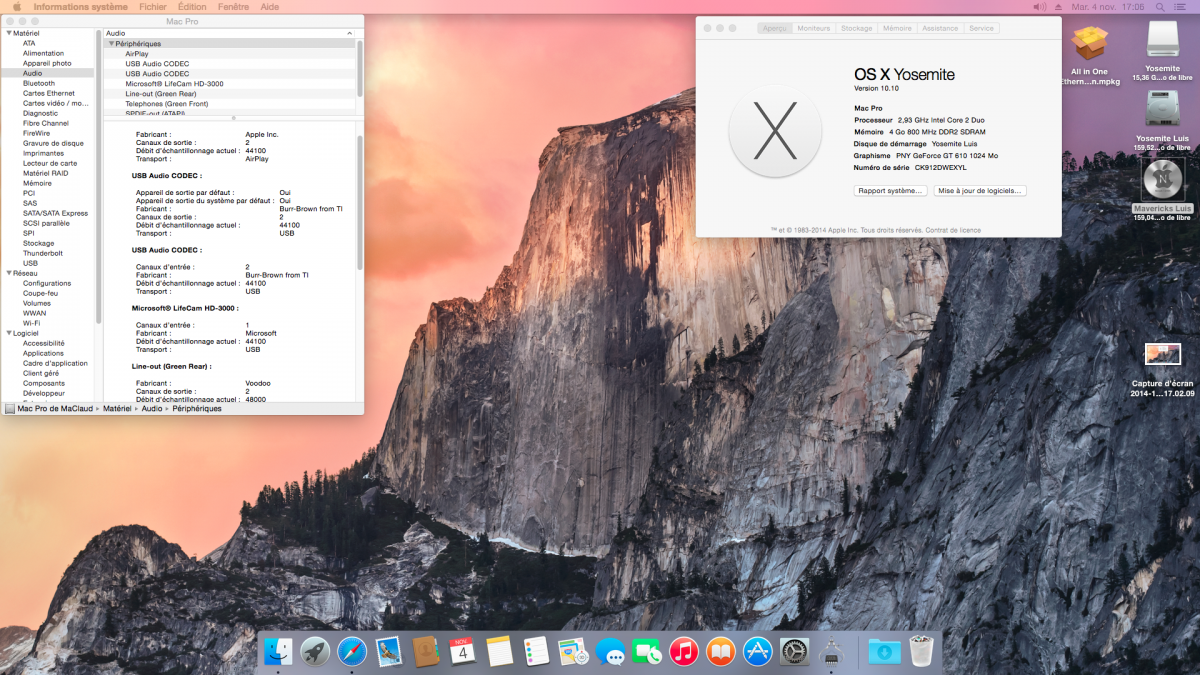Click the Audio column sort arrow

[x=348, y=33]
